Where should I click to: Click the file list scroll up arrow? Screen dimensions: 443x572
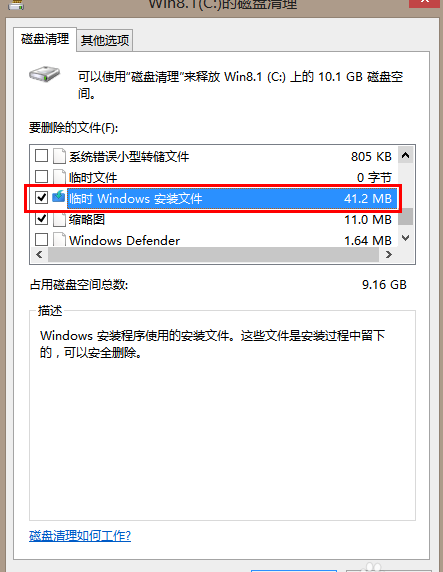(x=405, y=156)
